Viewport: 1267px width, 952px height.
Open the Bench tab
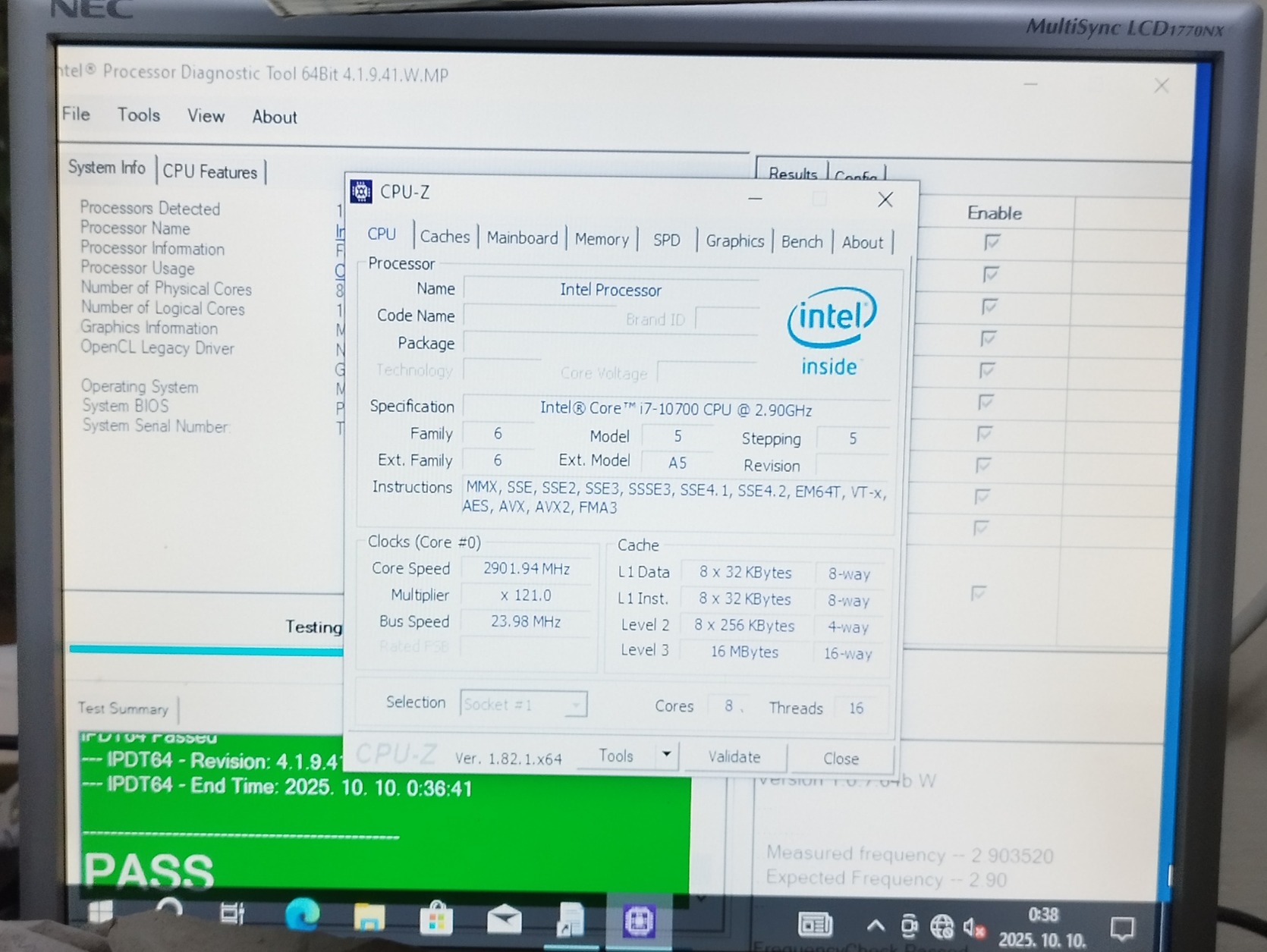802,242
